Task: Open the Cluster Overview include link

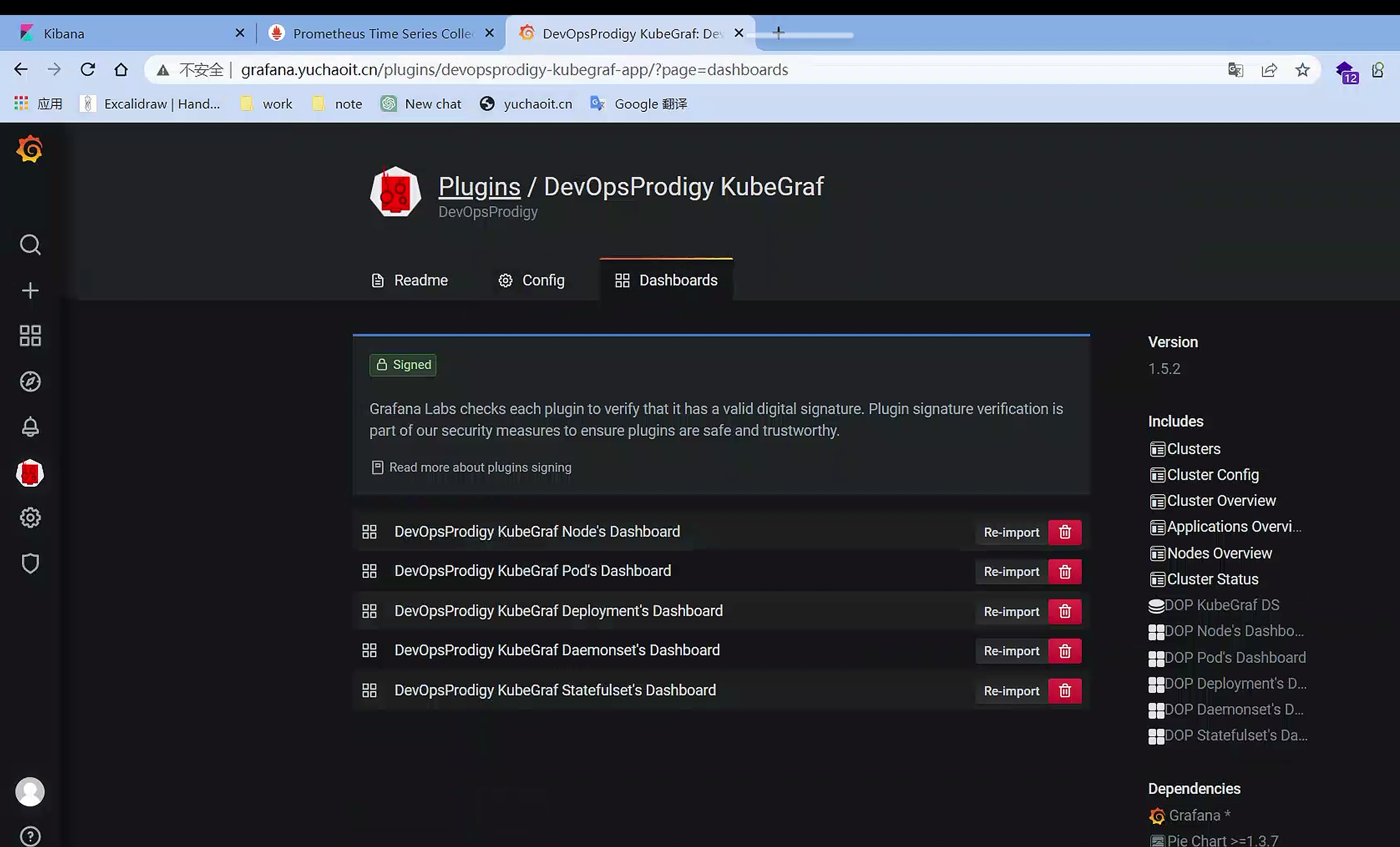Action: point(1221,501)
